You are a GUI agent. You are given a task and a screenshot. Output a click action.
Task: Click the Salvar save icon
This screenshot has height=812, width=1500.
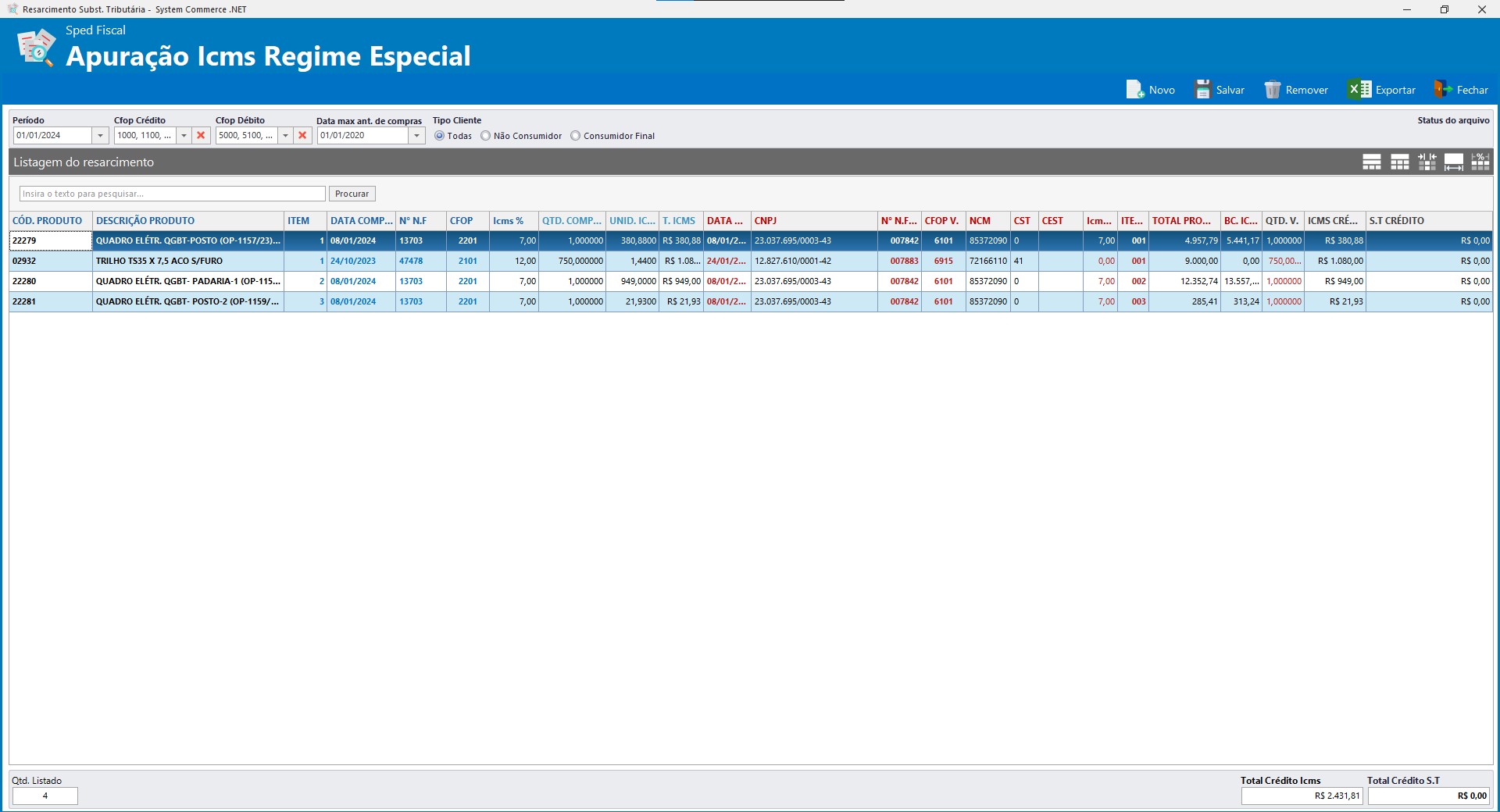[1202, 89]
